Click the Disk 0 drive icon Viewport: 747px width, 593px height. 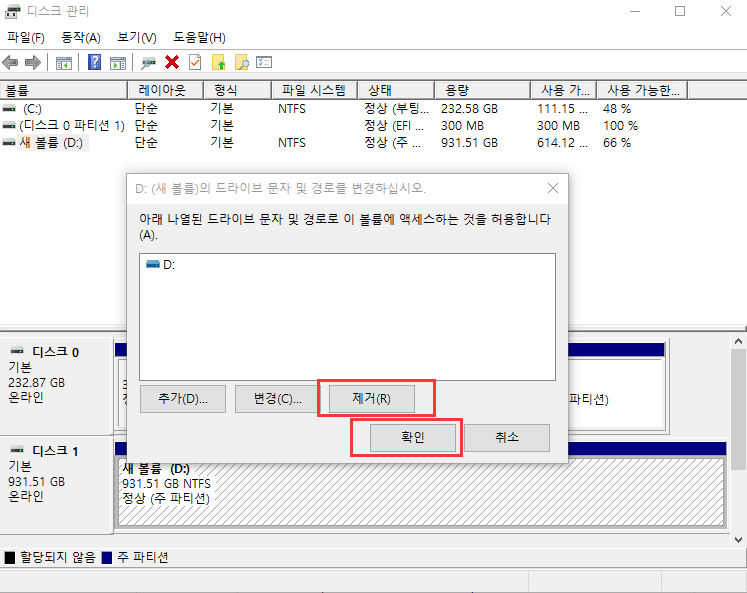17,351
